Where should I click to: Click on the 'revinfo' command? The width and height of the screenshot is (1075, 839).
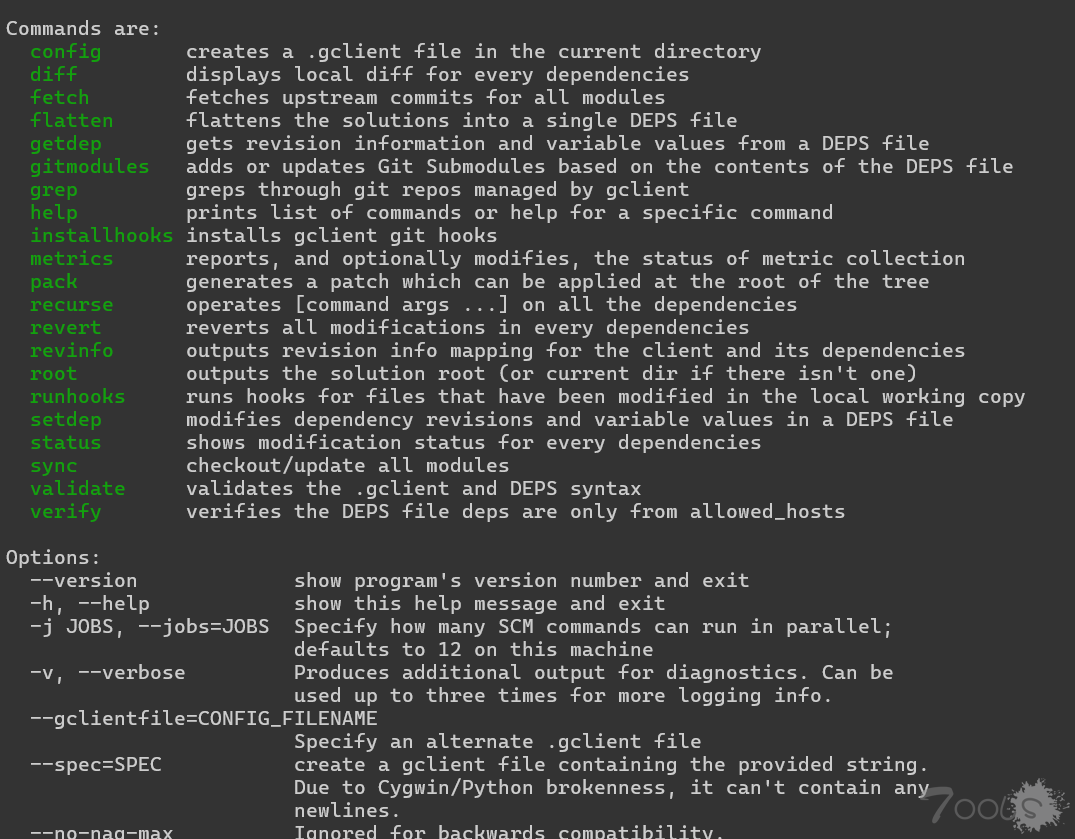71,350
